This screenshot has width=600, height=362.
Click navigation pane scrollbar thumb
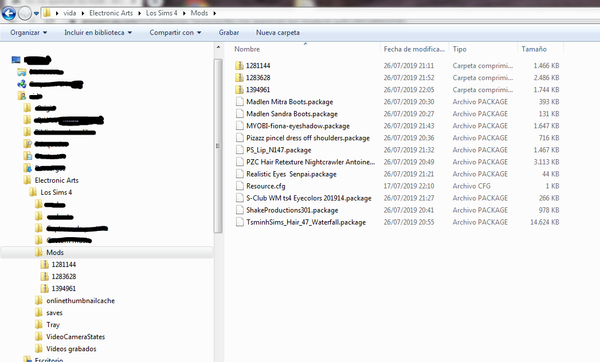(x=218, y=146)
